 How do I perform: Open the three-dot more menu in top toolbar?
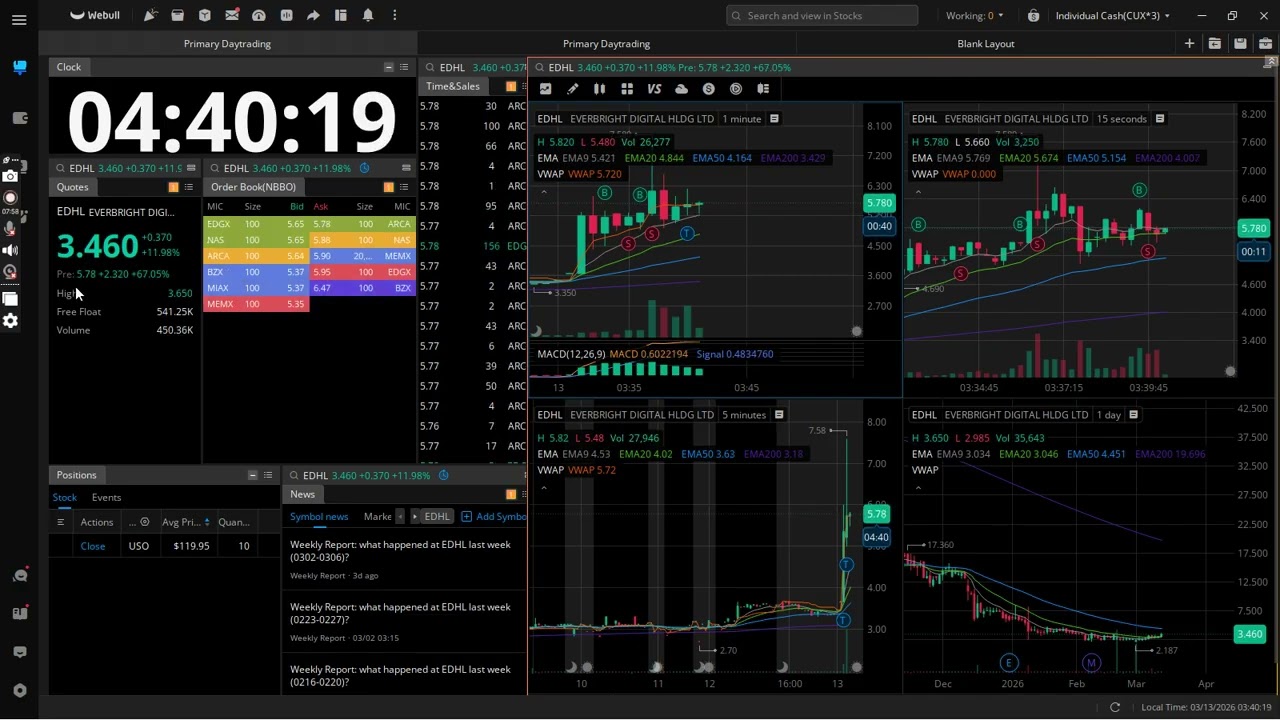[394, 15]
